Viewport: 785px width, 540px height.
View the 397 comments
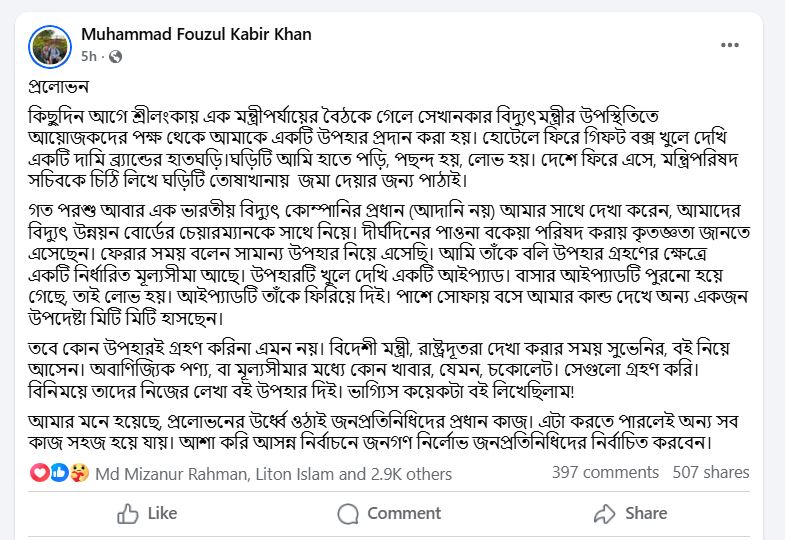point(604,472)
